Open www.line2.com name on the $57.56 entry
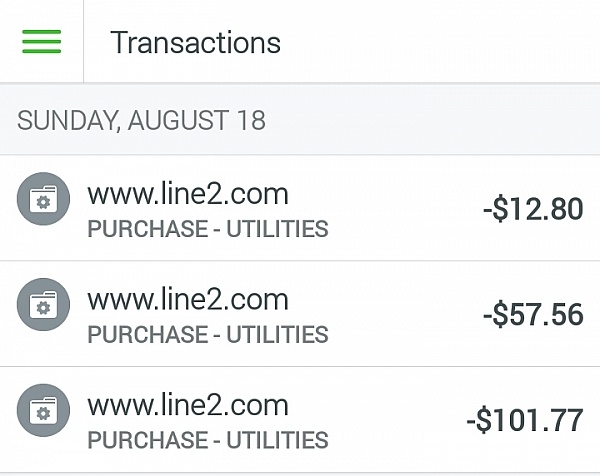 coord(188,300)
